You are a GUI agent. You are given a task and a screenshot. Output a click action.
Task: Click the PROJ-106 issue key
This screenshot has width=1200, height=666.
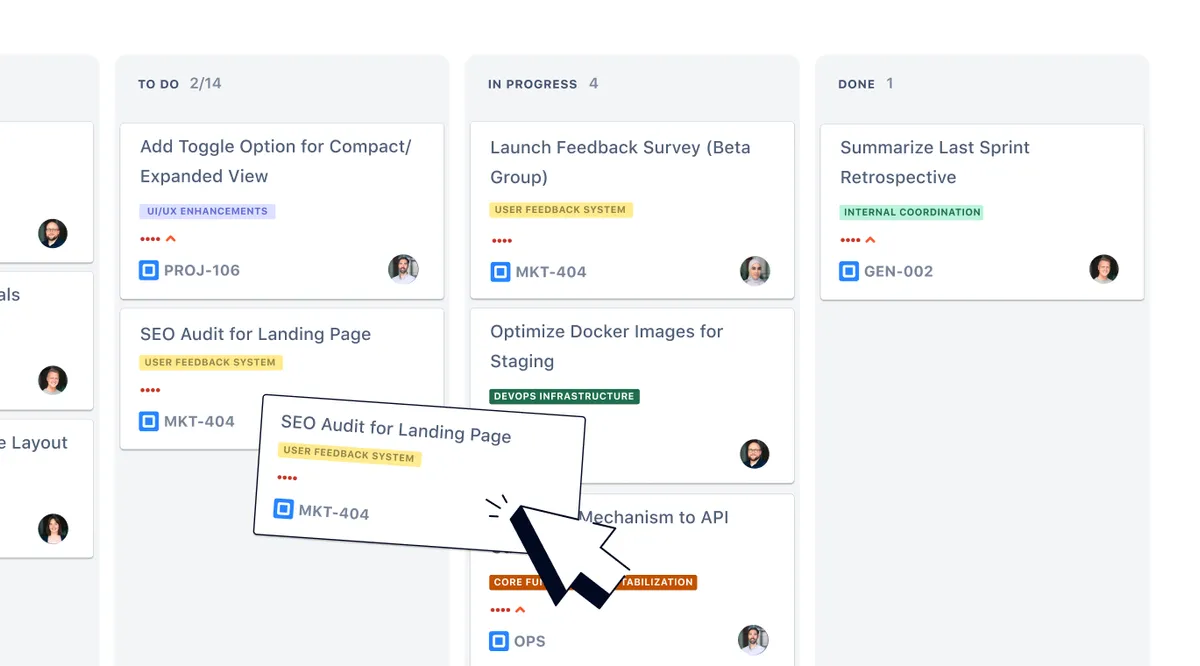point(202,270)
